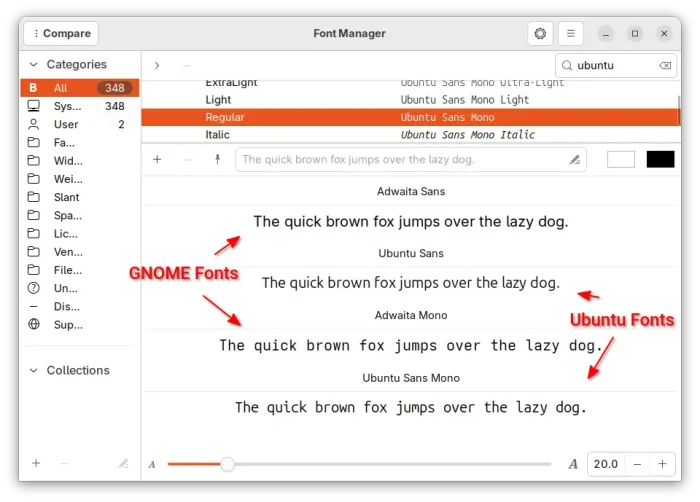The image size is (700, 502).
Task: Click the 20.0 font size field
Action: click(x=606, y=464)
